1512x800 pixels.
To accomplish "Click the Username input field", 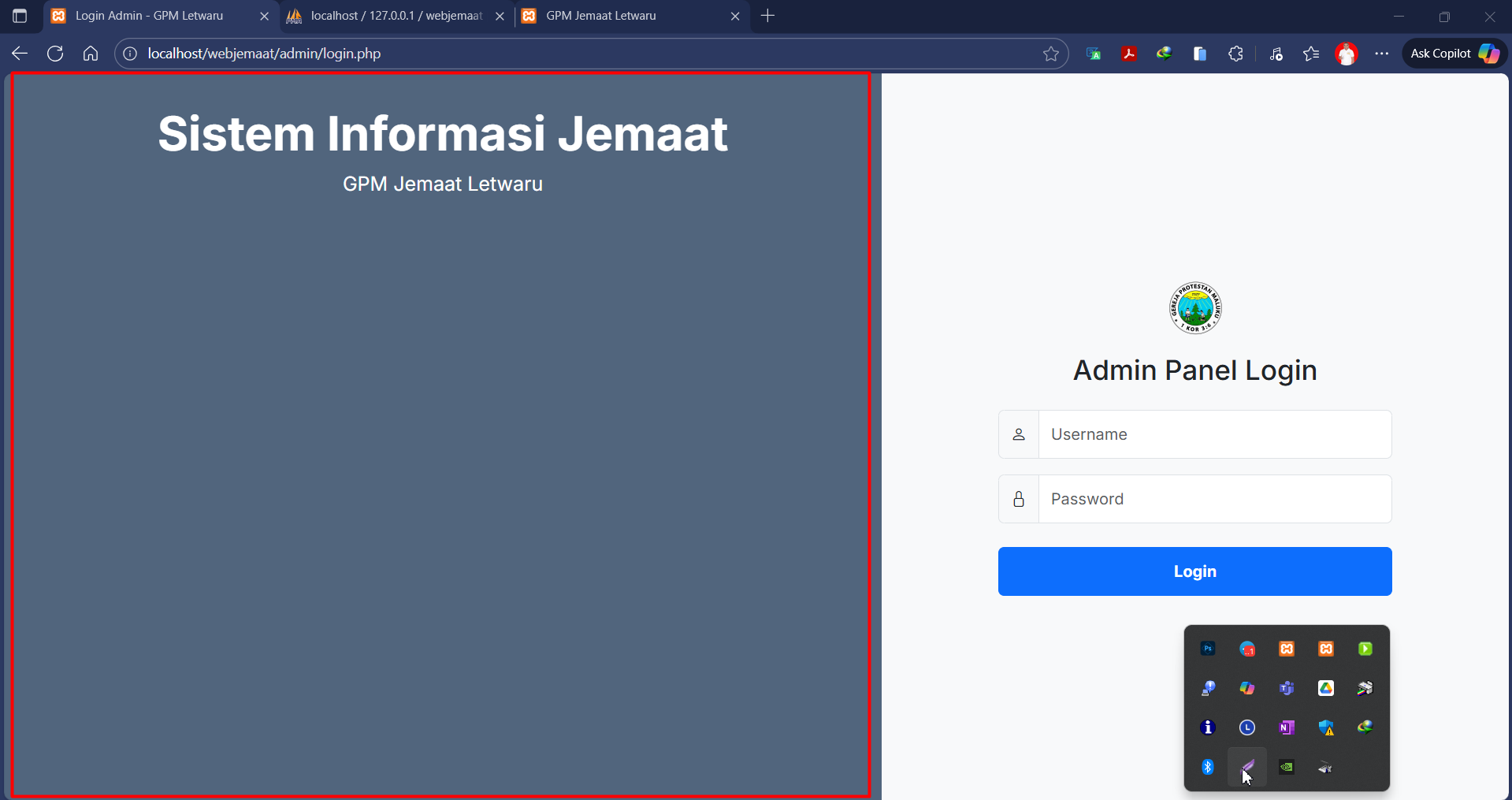I will click(1213, 433).
